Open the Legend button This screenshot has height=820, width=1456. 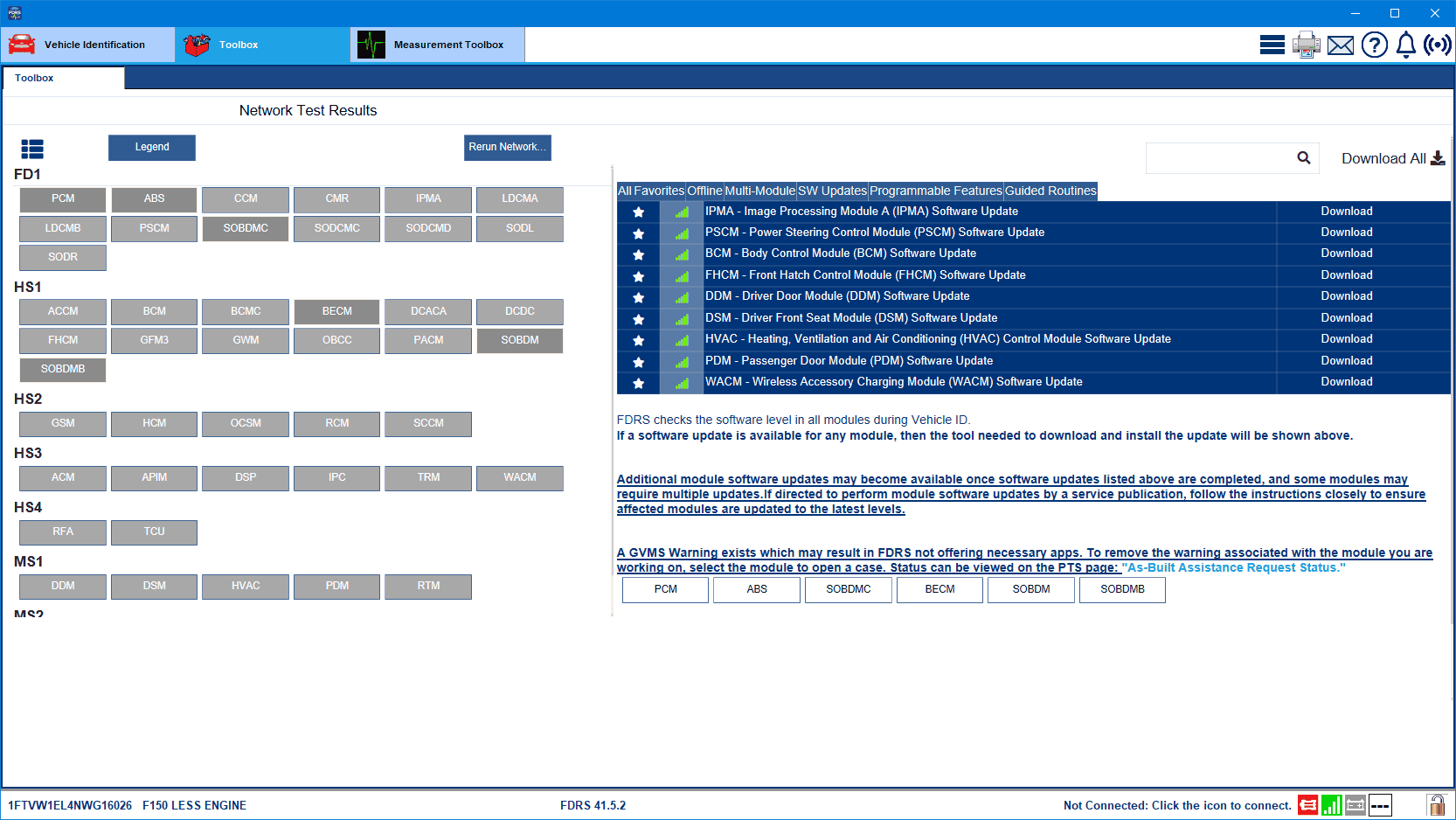click(152, 147)
